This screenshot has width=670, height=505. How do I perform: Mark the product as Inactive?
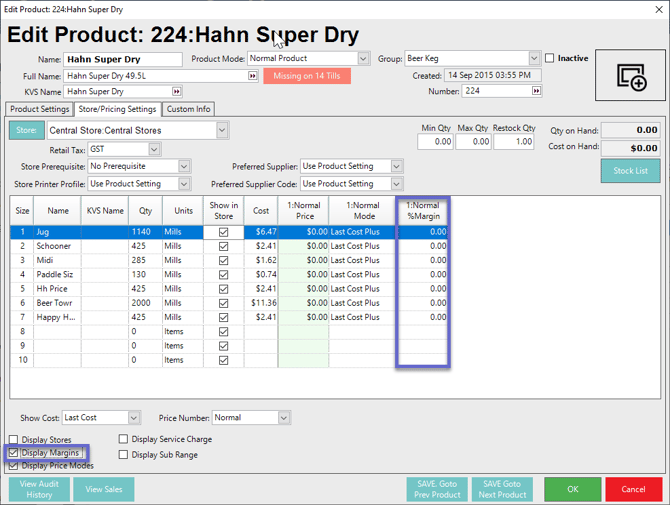pos(550,59)
